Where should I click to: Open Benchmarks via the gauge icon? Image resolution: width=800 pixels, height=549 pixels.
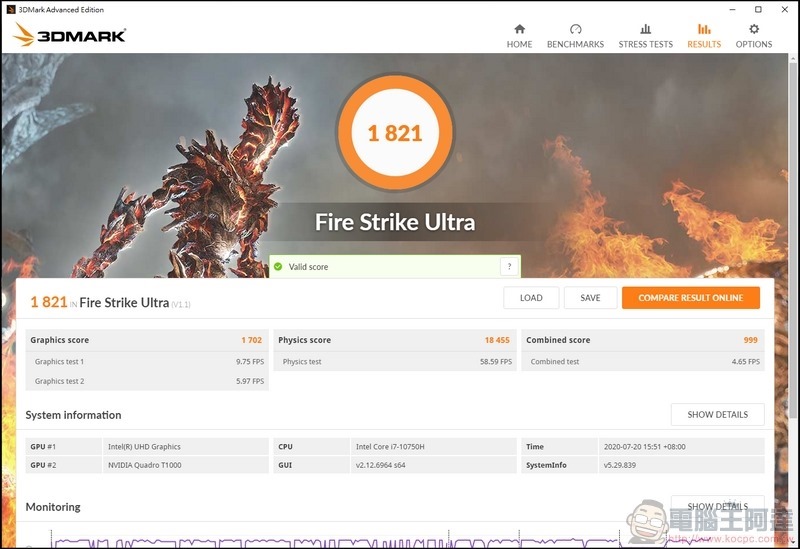[575, 29]
